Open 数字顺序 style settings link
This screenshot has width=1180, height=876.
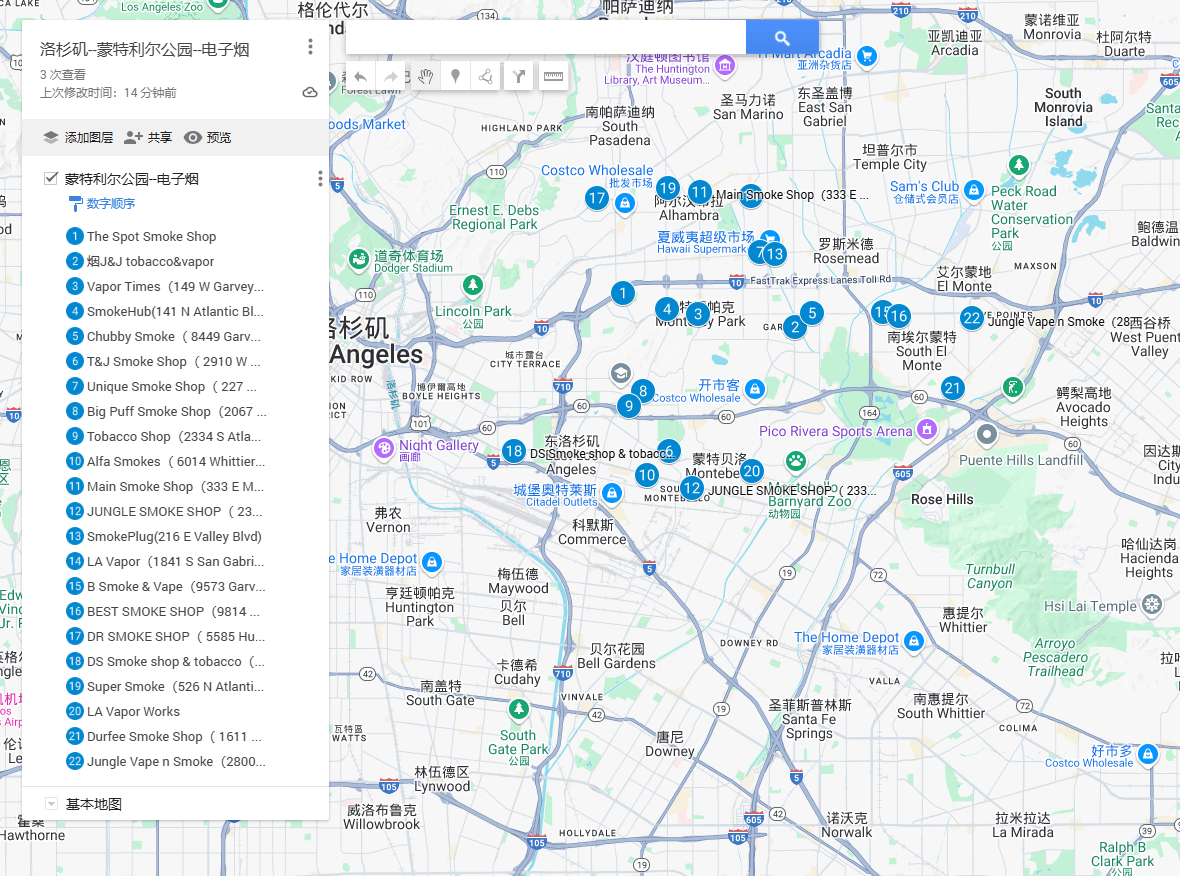click(x=110, y=204)
